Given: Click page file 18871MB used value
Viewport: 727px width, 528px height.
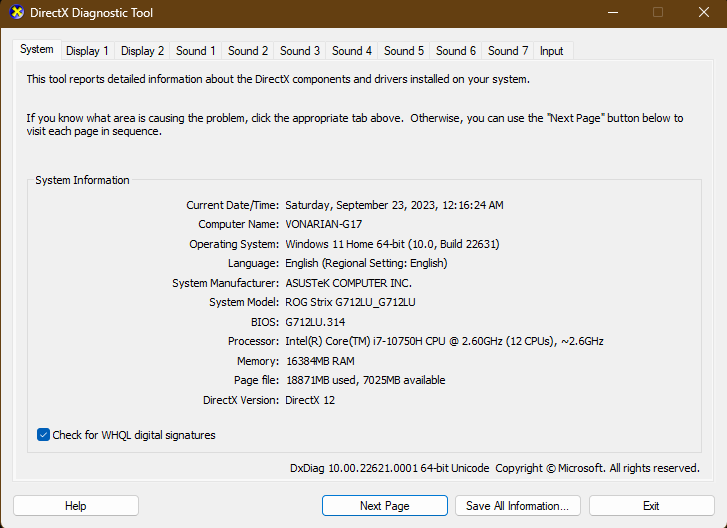Looking at the screenshot, I should tap(366, 380).
